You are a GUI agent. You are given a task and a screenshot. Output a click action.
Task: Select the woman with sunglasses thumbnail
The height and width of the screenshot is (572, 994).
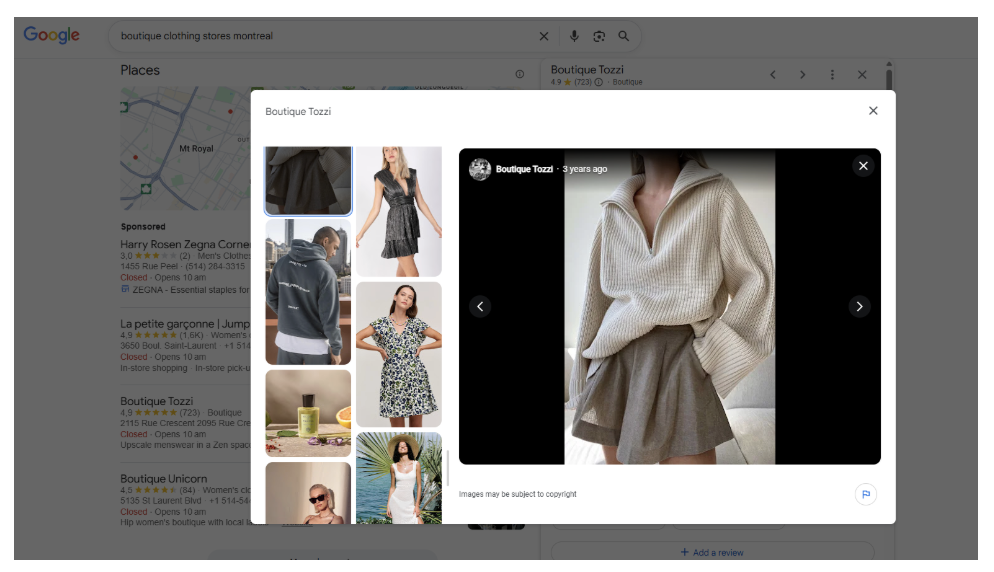(x=308, y=493)
